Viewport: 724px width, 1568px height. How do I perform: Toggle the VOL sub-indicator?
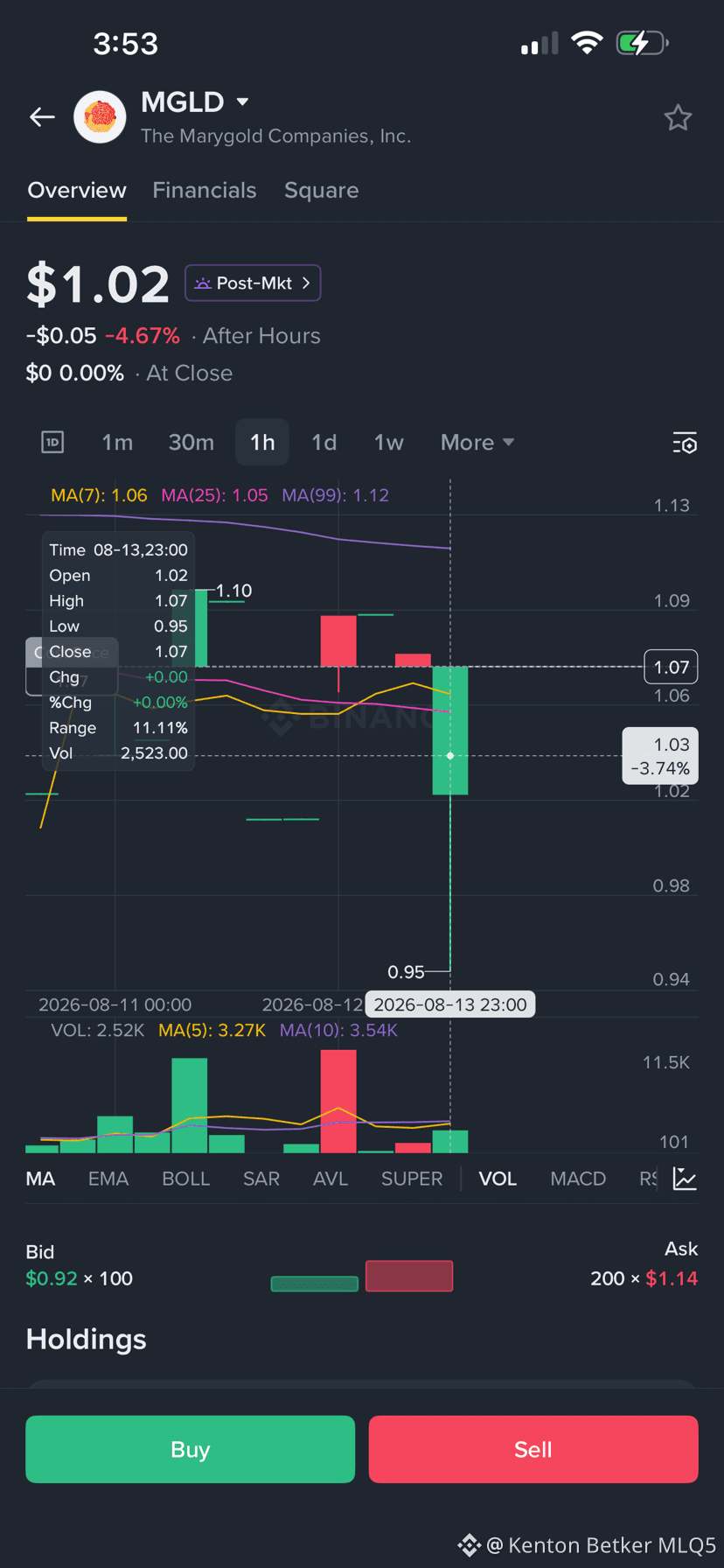[498, 1179]
